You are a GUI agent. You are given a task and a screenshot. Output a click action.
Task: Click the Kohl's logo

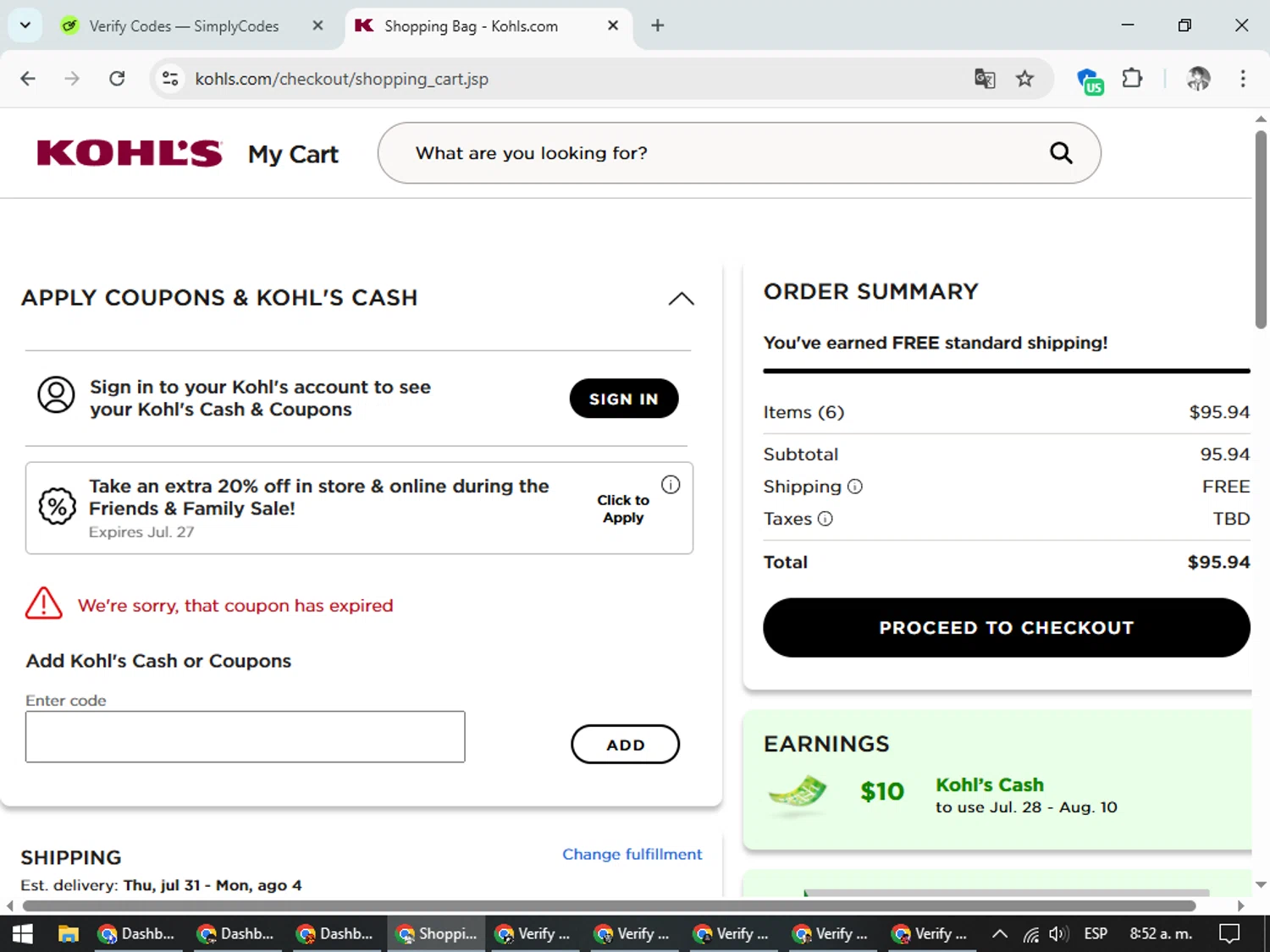(130, 153)
